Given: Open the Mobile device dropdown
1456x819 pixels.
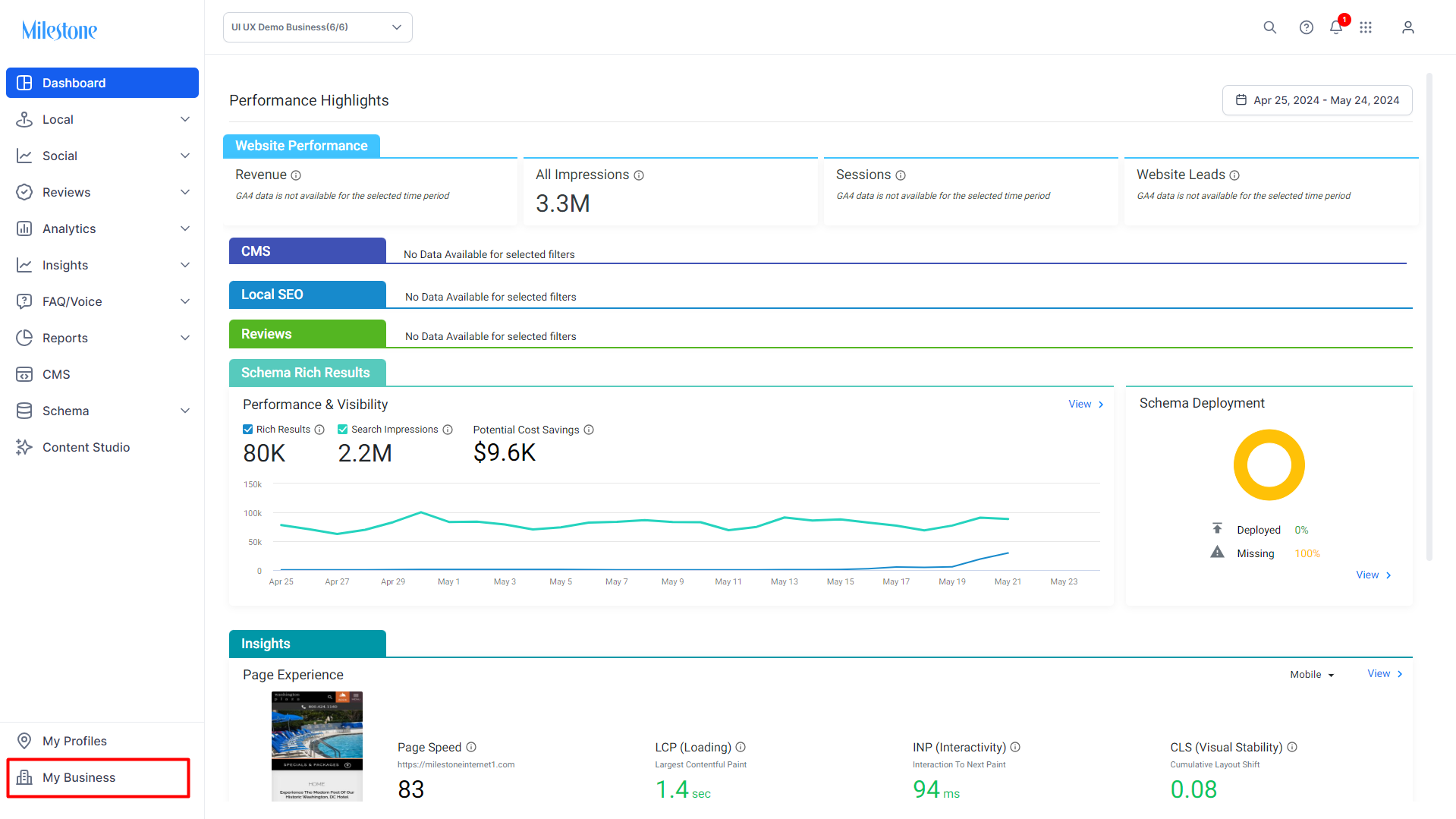Looking at the screenshot, I should 1312,675.
